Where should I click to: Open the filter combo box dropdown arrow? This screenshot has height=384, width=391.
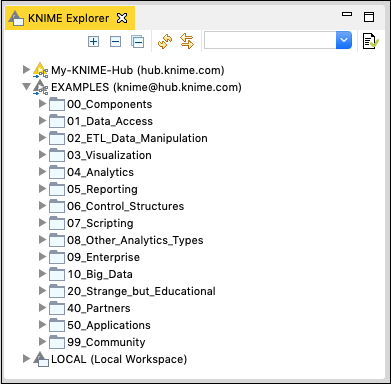click(344, 40)
